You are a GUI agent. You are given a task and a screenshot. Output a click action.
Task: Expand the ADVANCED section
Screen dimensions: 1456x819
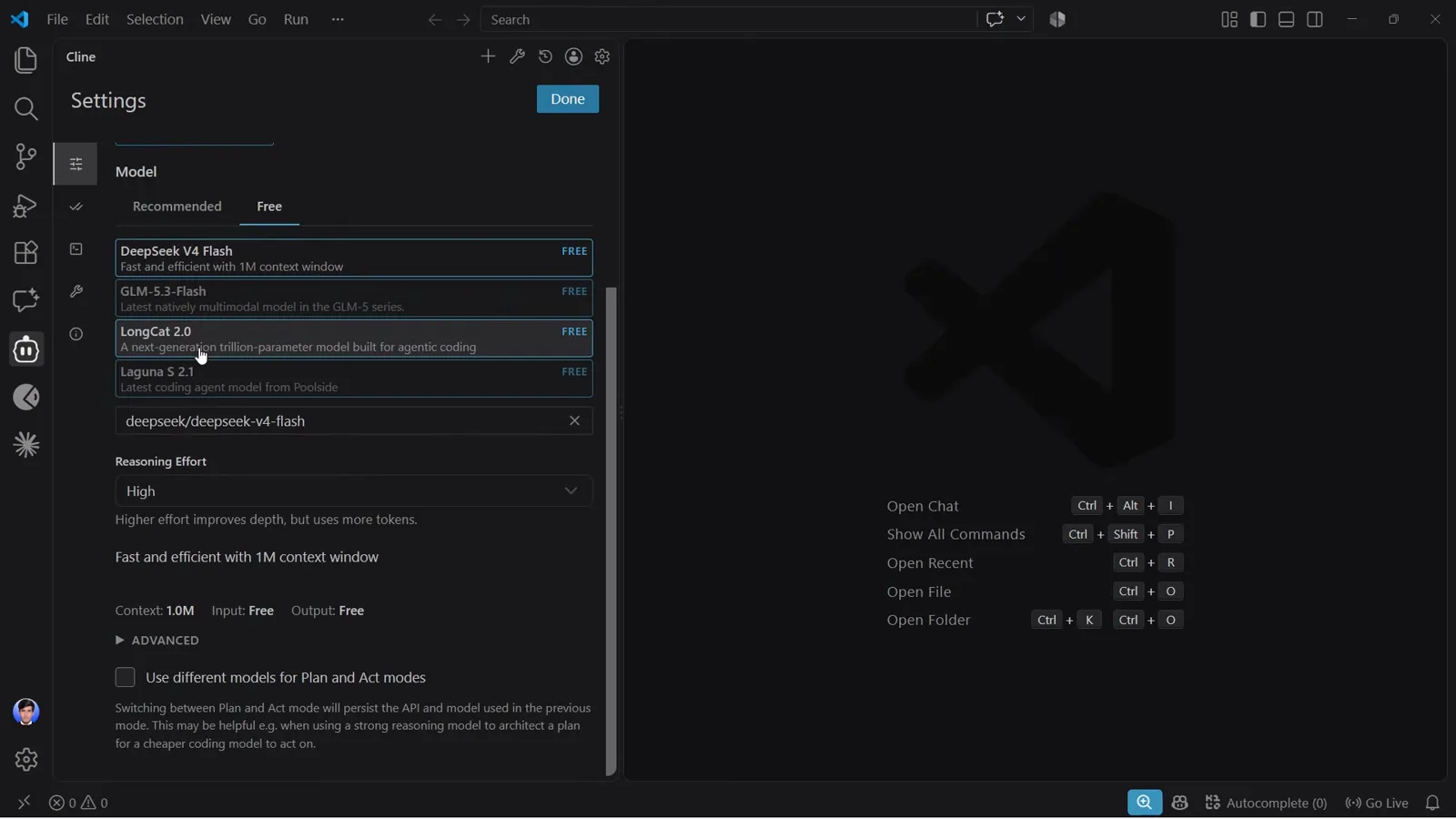click(157, 642)
